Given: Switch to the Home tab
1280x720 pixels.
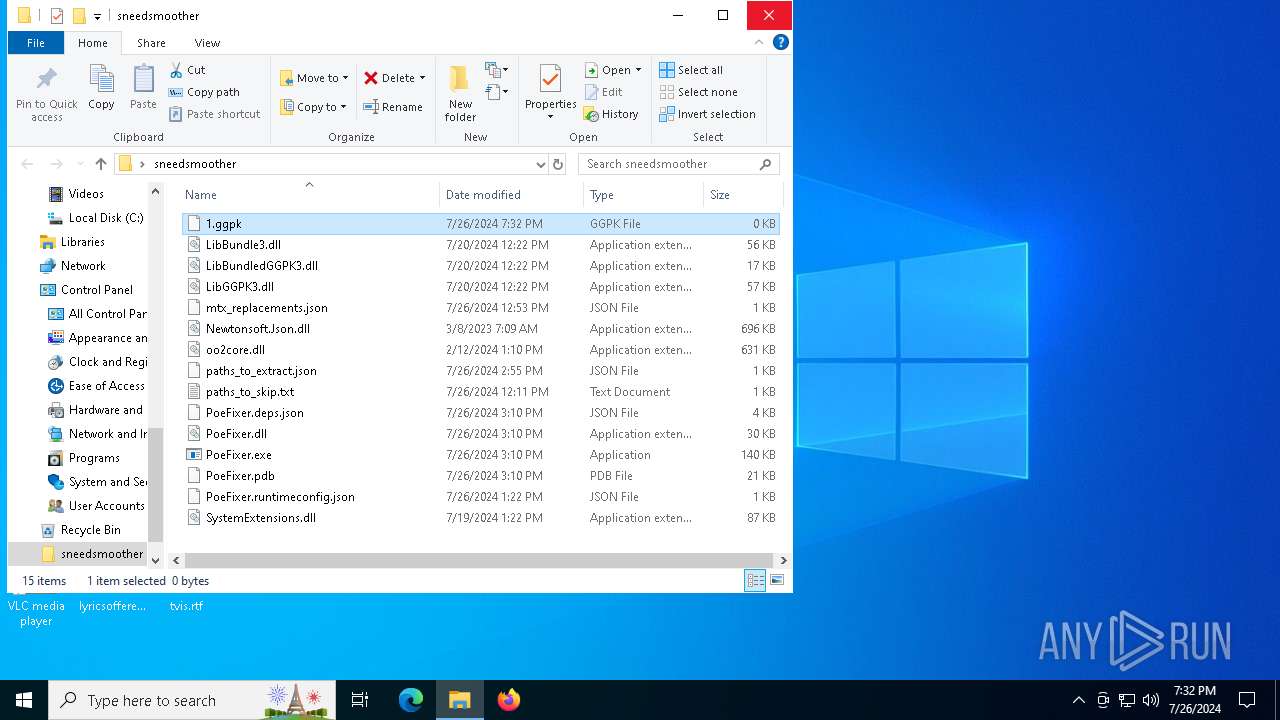Looking at the screenshot, I should pyautogui.click(x=93, y=43).
